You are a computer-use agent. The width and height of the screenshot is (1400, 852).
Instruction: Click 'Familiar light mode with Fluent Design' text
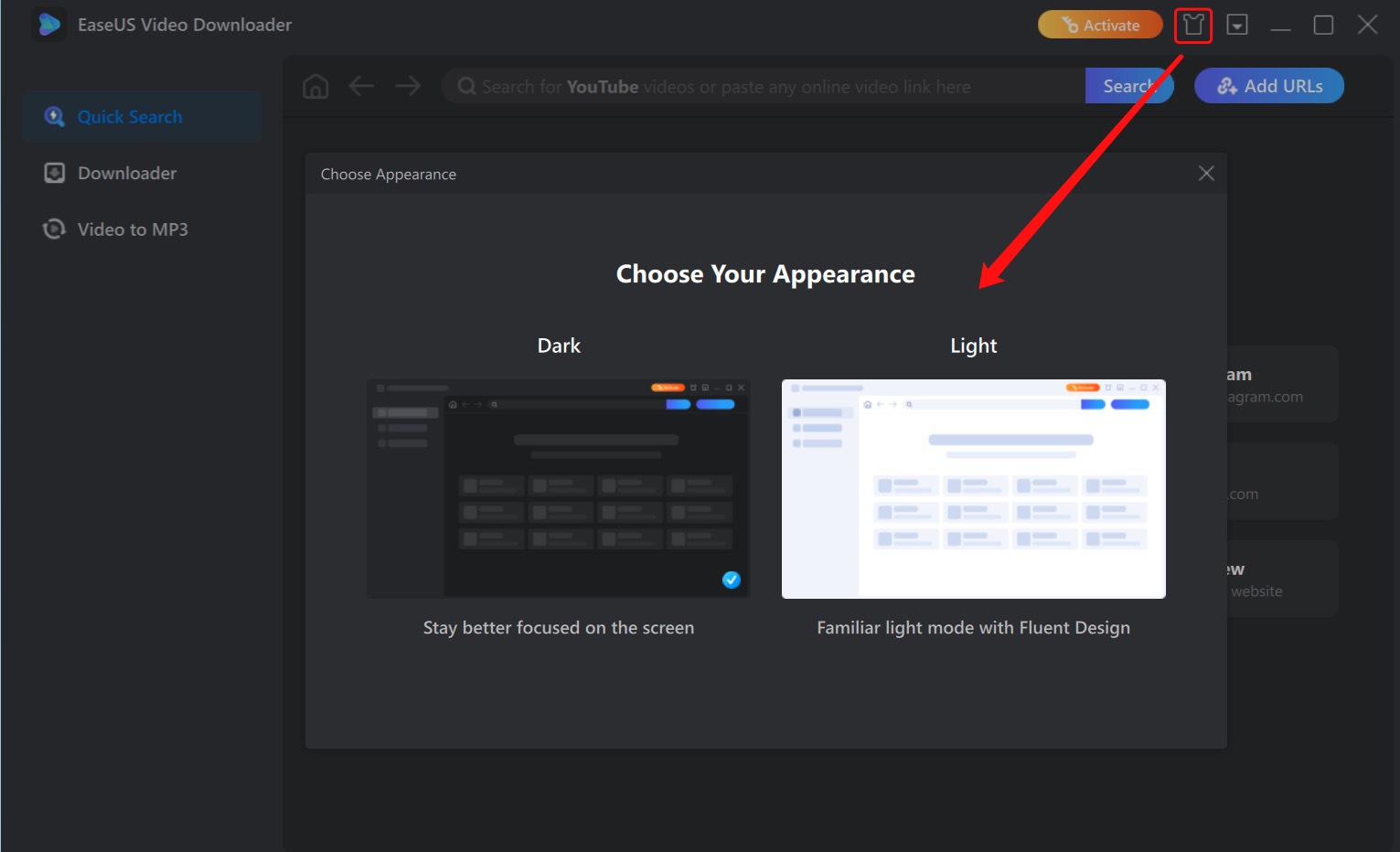click(x=974, y=628)
